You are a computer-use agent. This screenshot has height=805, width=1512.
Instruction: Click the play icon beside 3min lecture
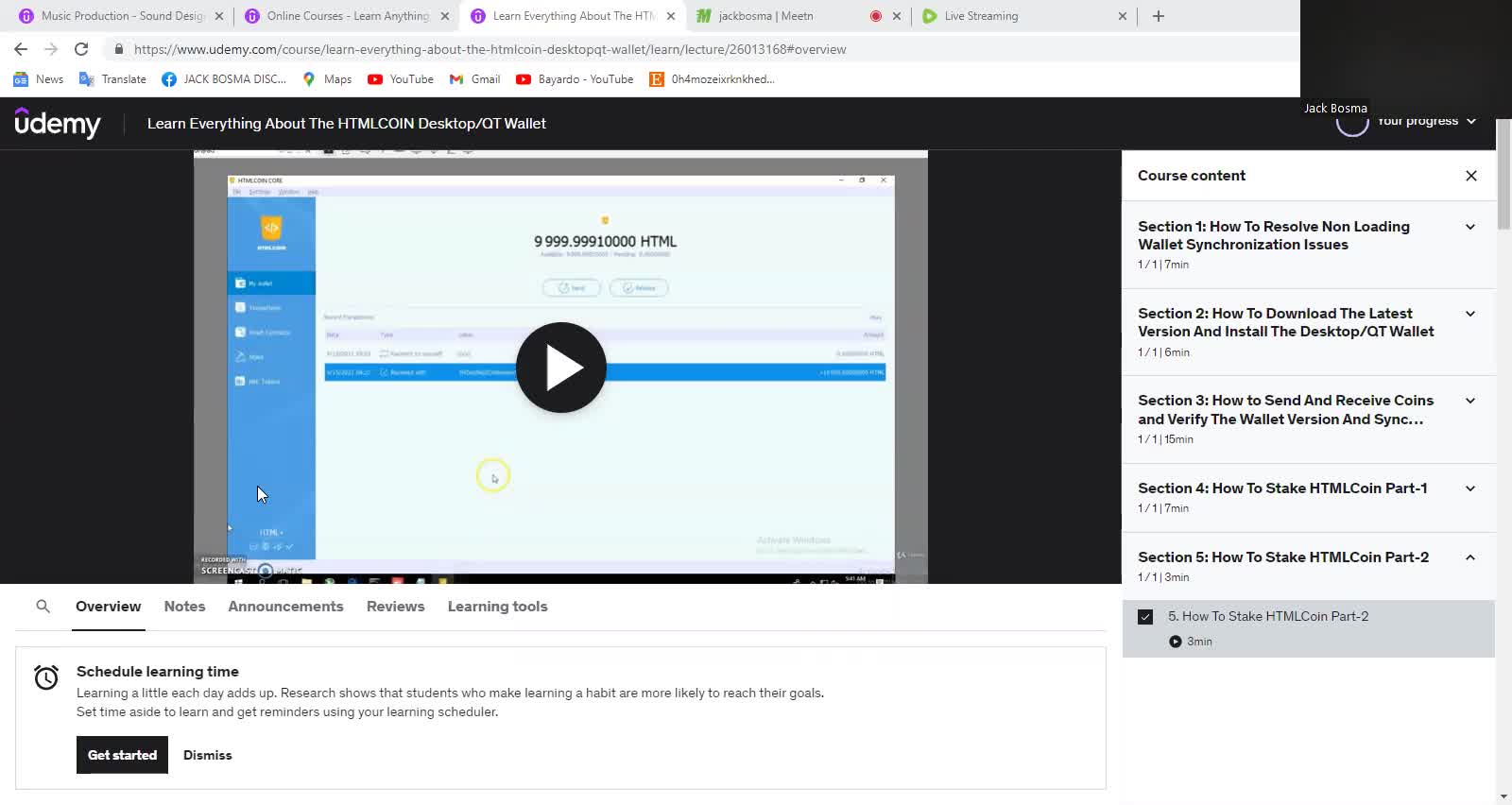pos(1176,642)
